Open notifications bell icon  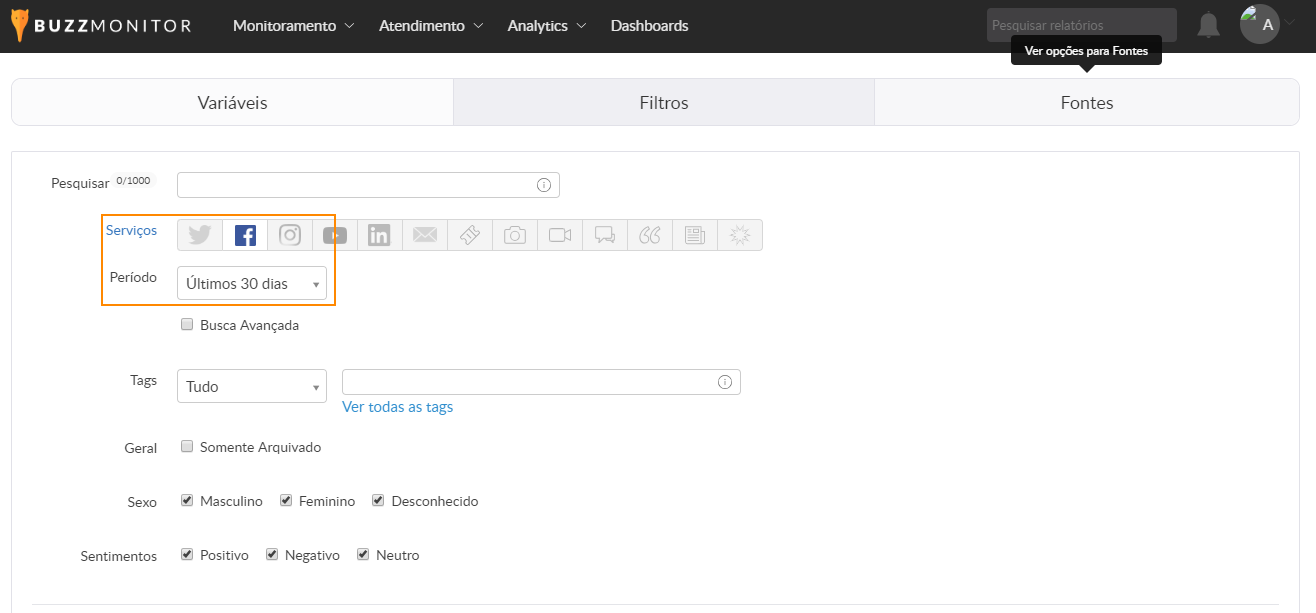1209,25
